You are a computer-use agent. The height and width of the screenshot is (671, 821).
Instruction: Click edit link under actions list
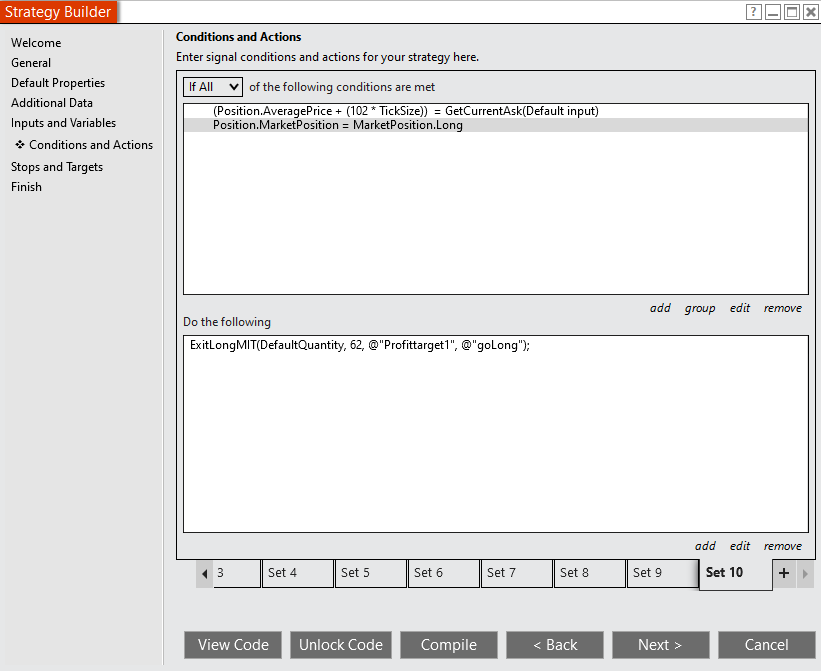click(x=740, y=546)
